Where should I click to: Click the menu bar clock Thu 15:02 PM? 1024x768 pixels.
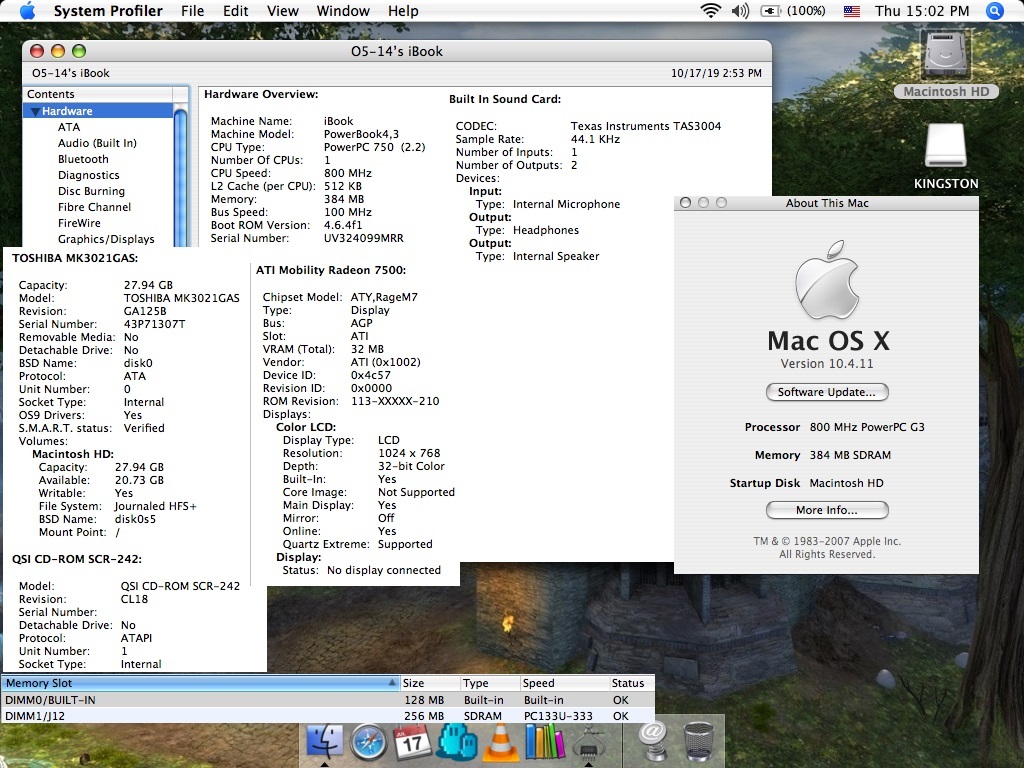921,11
